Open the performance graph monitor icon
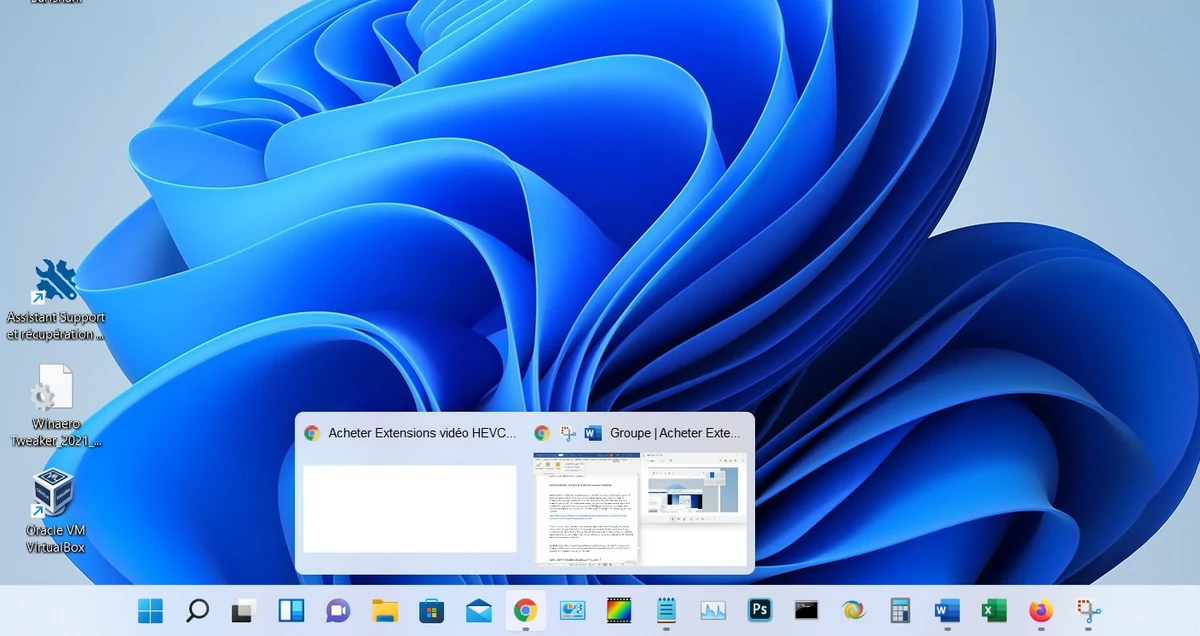The width and height of the screenshot is (1200, 636). (x=713, y=610)
